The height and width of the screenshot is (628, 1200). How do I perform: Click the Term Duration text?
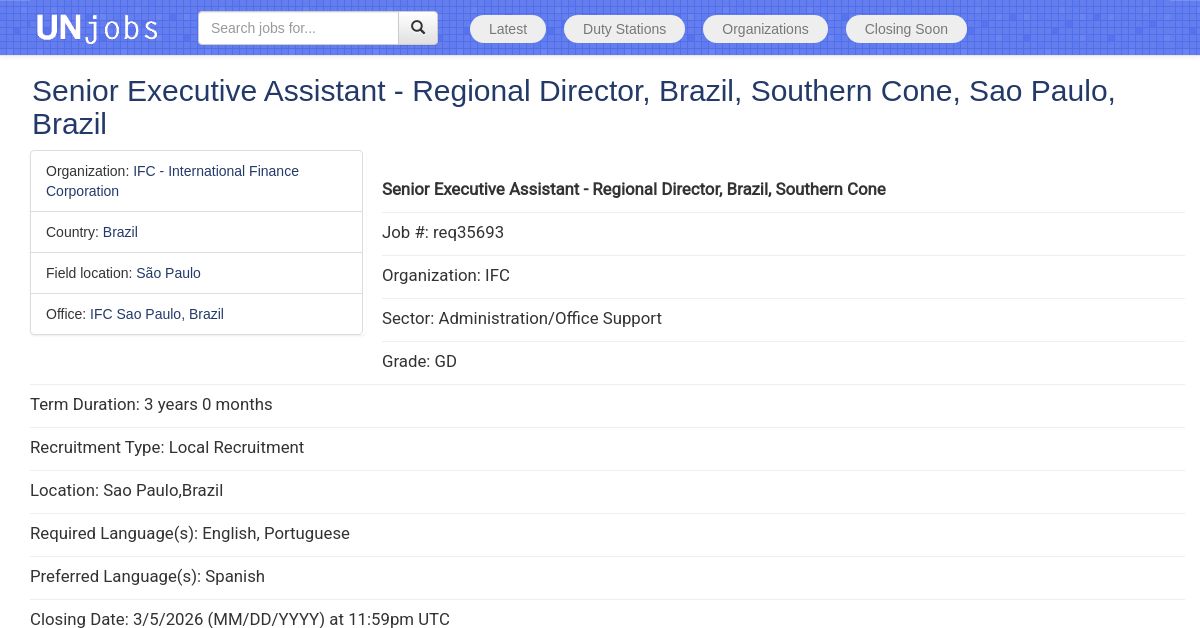(151, 404)
